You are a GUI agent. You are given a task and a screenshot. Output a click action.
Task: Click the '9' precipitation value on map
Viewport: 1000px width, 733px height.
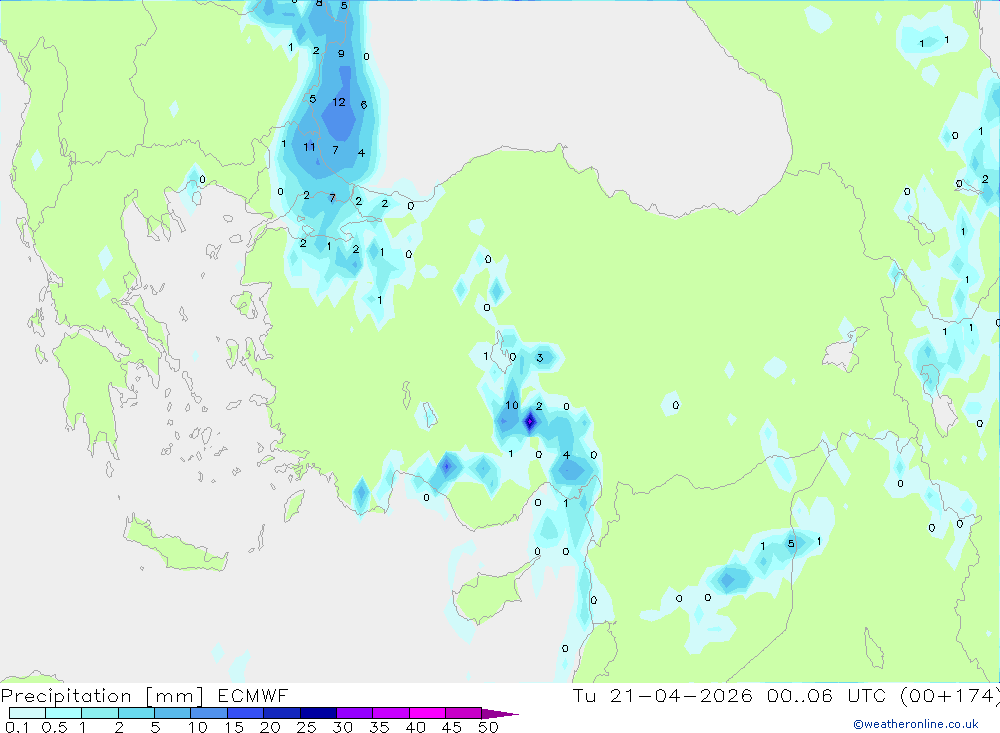341,54
